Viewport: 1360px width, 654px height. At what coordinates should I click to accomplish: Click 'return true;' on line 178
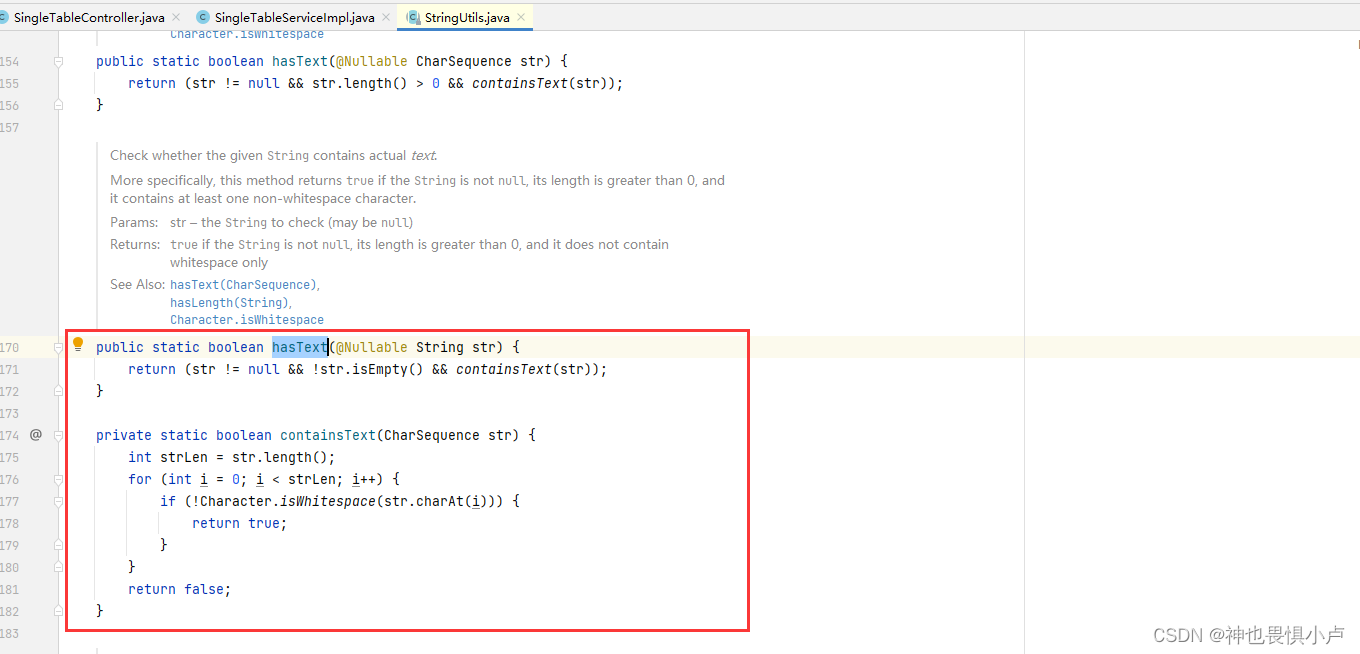[x=240, y=523]
